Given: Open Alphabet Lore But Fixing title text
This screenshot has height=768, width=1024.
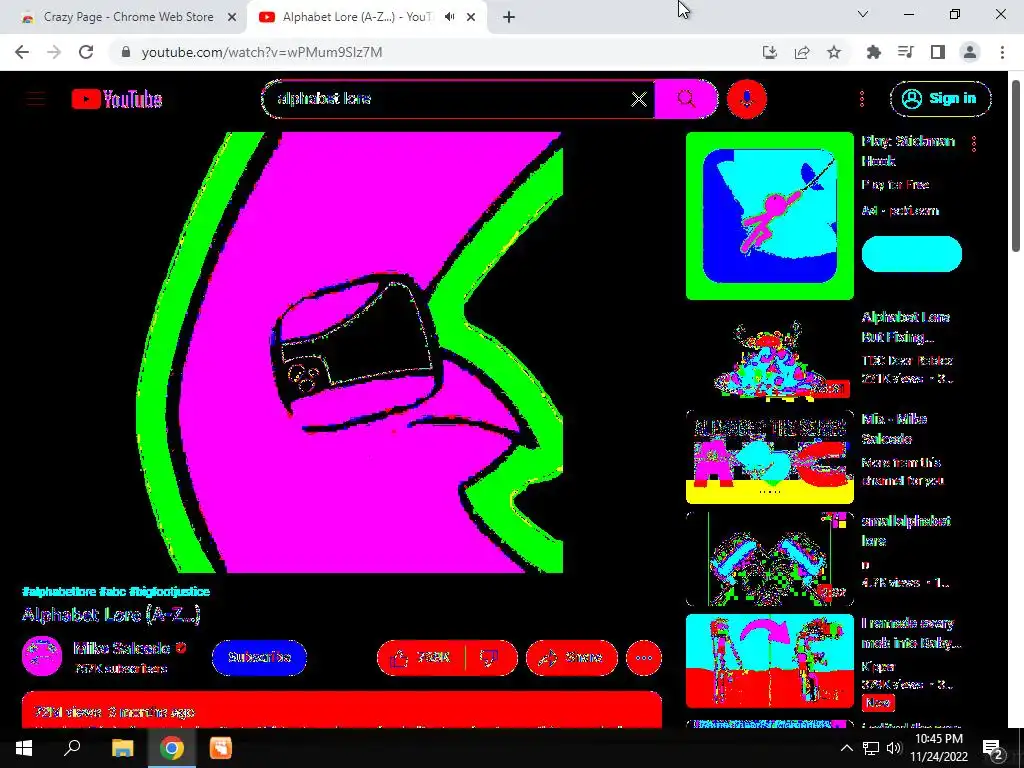Looking at the screenshot, I should (906, 327).
